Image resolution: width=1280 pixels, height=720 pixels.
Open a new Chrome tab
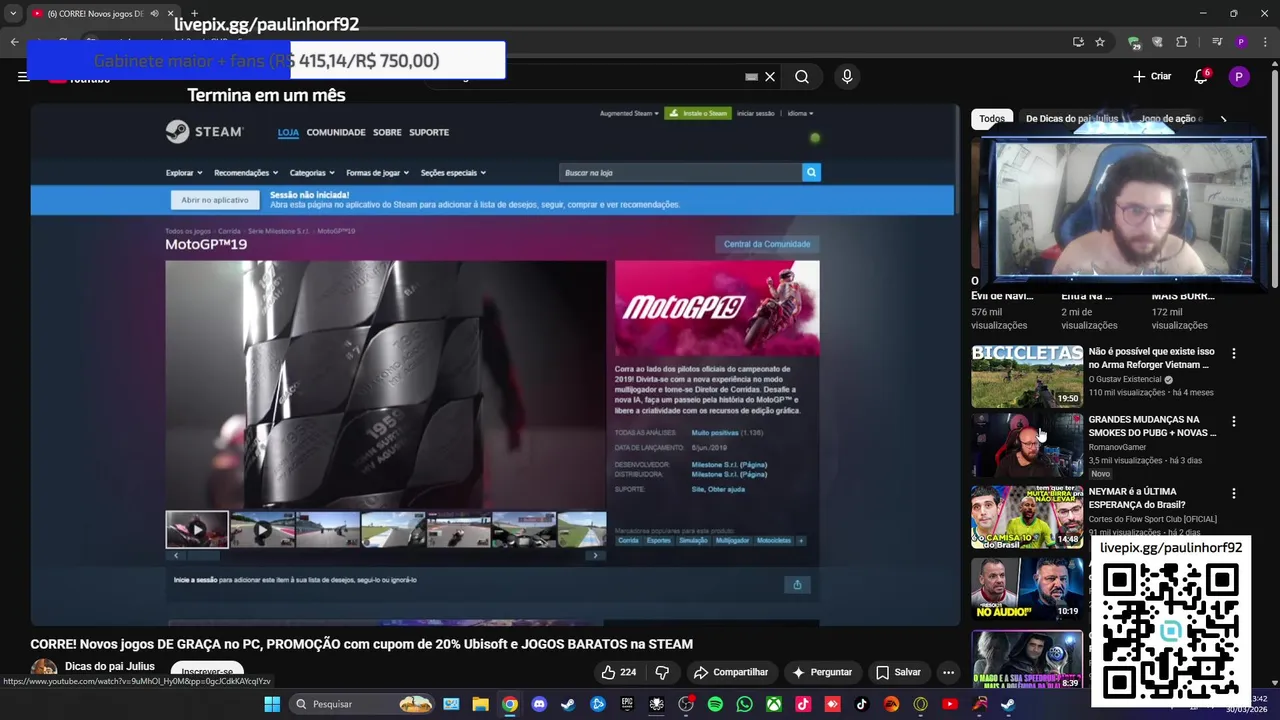(194, 13)
